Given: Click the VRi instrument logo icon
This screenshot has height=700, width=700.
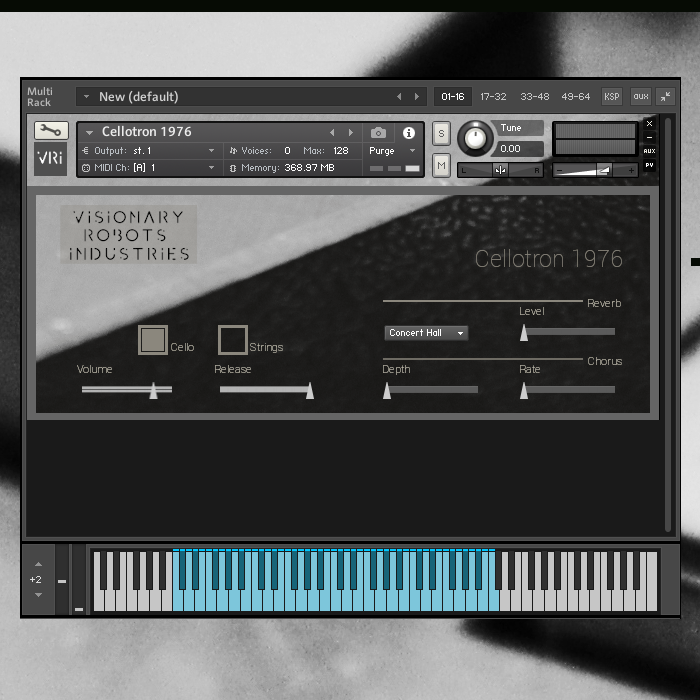Looking at the screenshot, I should (x=50, y=160).
